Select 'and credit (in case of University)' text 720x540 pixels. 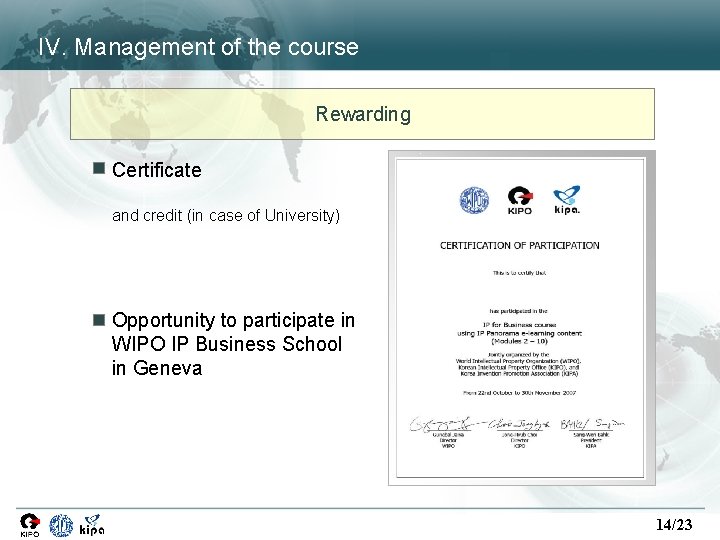pos(226,215)
